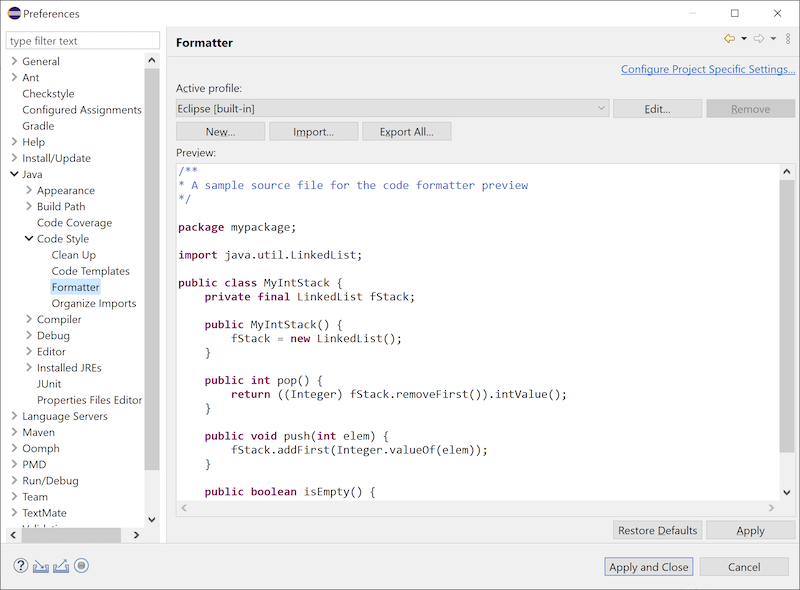Click the type filter text field
The width and height of the screenshot is (800, 590).
83,41
